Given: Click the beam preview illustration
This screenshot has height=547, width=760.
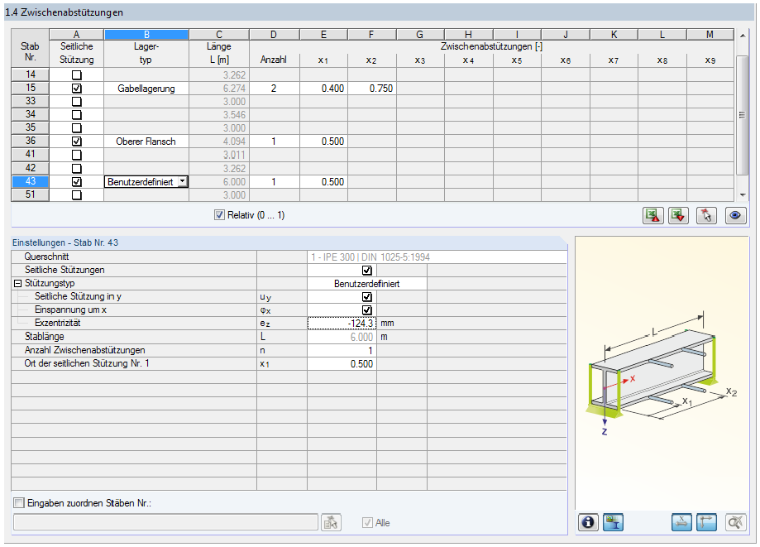Looking at the screenshot, I should [662, 373].
